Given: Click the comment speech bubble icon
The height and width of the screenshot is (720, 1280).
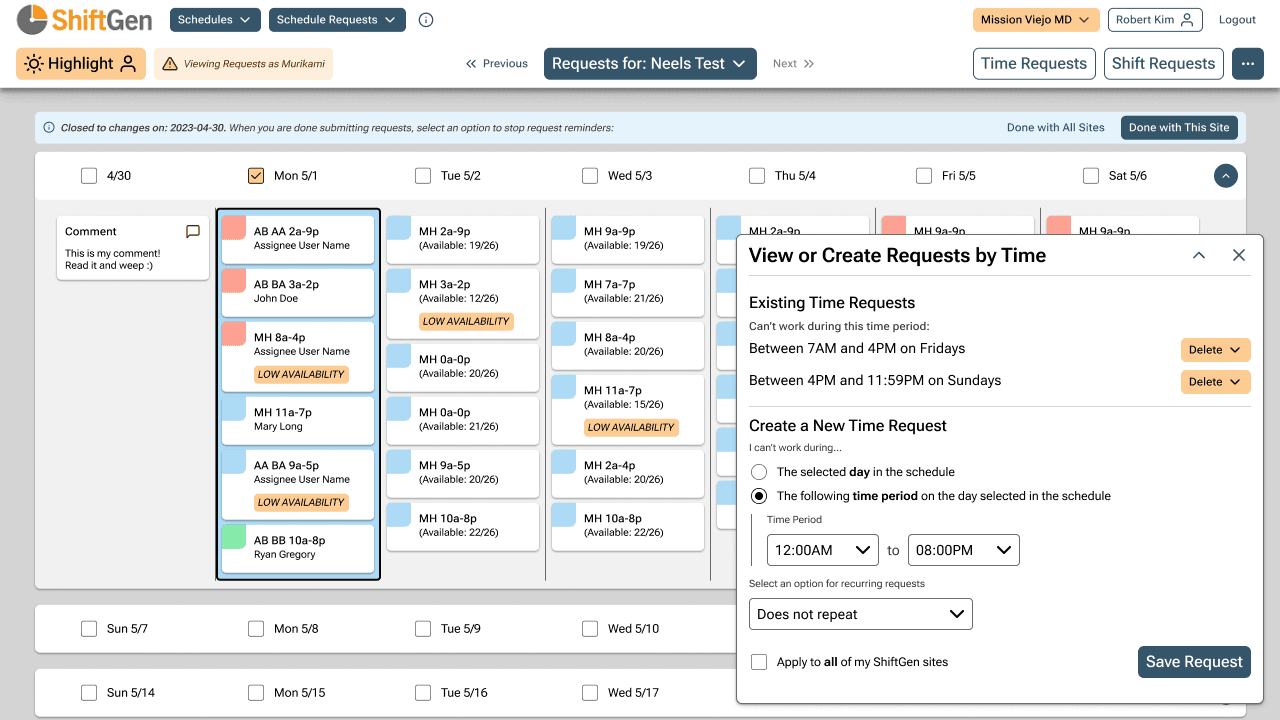Looking at the screenshot, I should coord(193,231).
